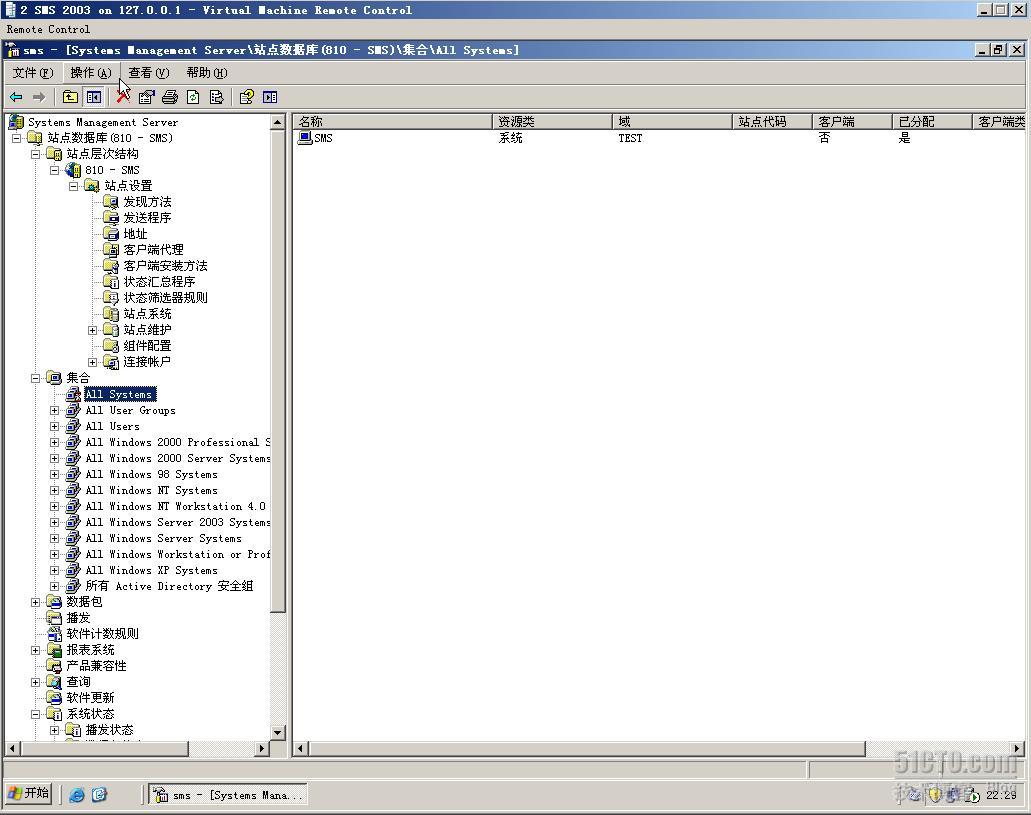Select the 发现方法 item icon

pyautogui.click(x=111, y=202)
